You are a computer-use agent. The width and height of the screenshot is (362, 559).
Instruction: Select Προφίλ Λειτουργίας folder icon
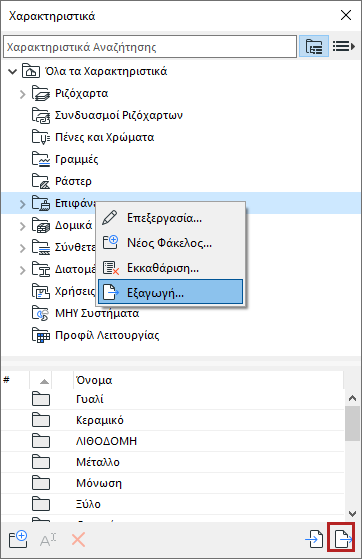41,335
